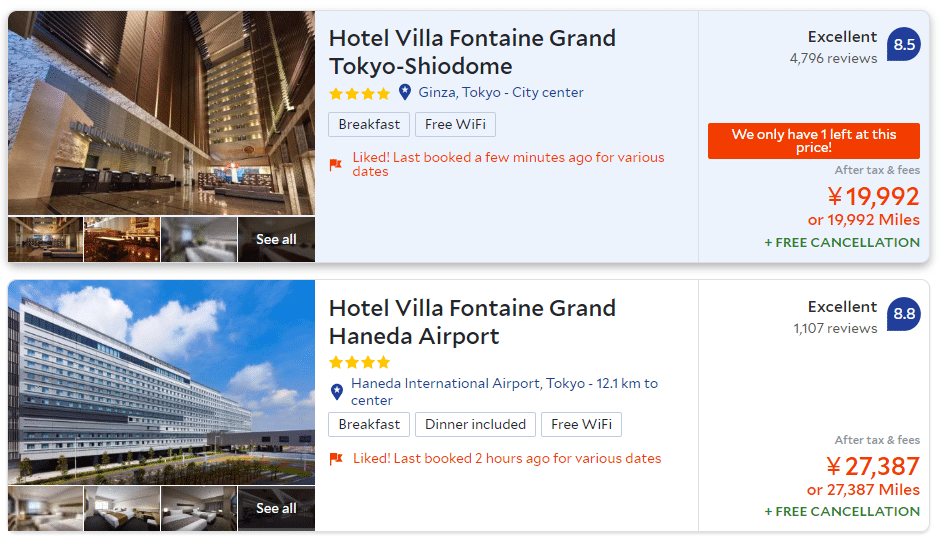
Task: Open first small thumbnail under Haneda Airport photo
Action: point(45,509)
